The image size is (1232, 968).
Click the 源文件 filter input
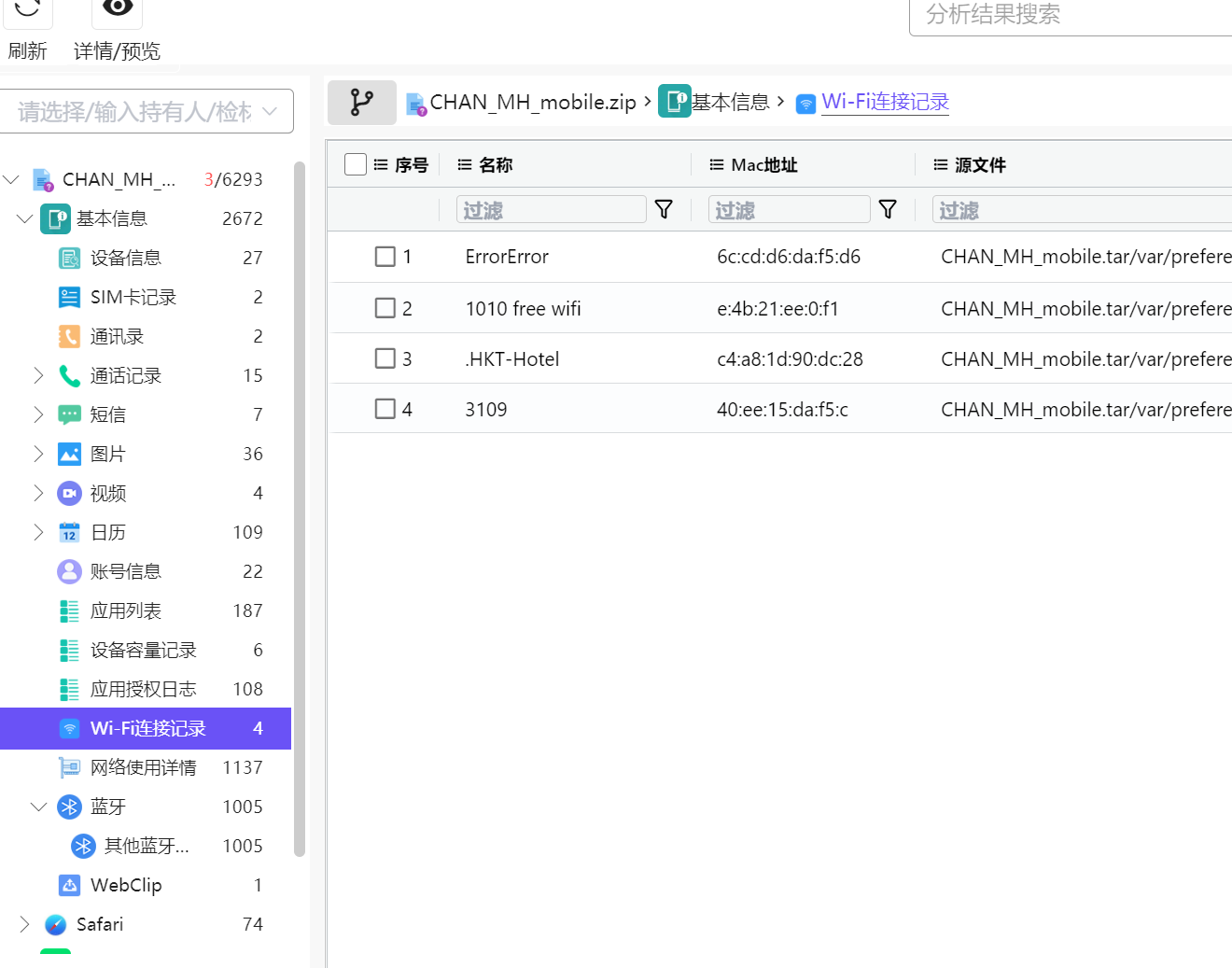pos(1083,210)
